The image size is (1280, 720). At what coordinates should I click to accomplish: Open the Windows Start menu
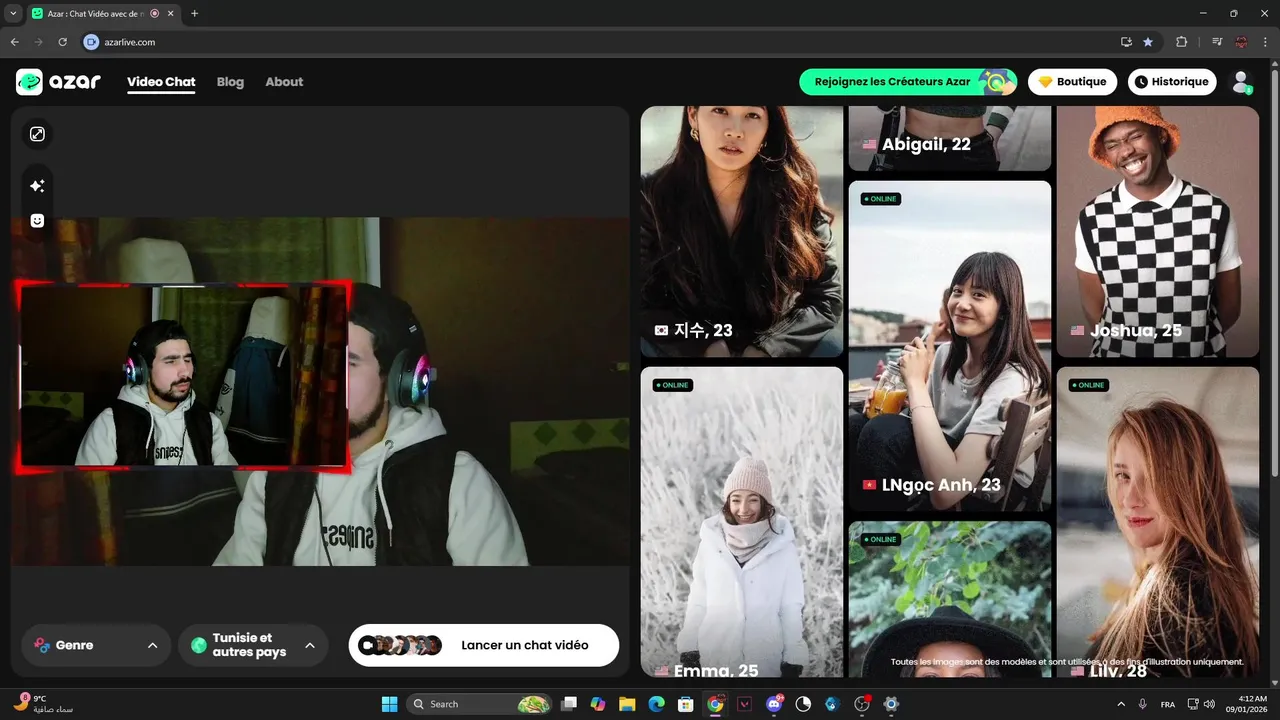pyautogui.click(x=389, y=704)
